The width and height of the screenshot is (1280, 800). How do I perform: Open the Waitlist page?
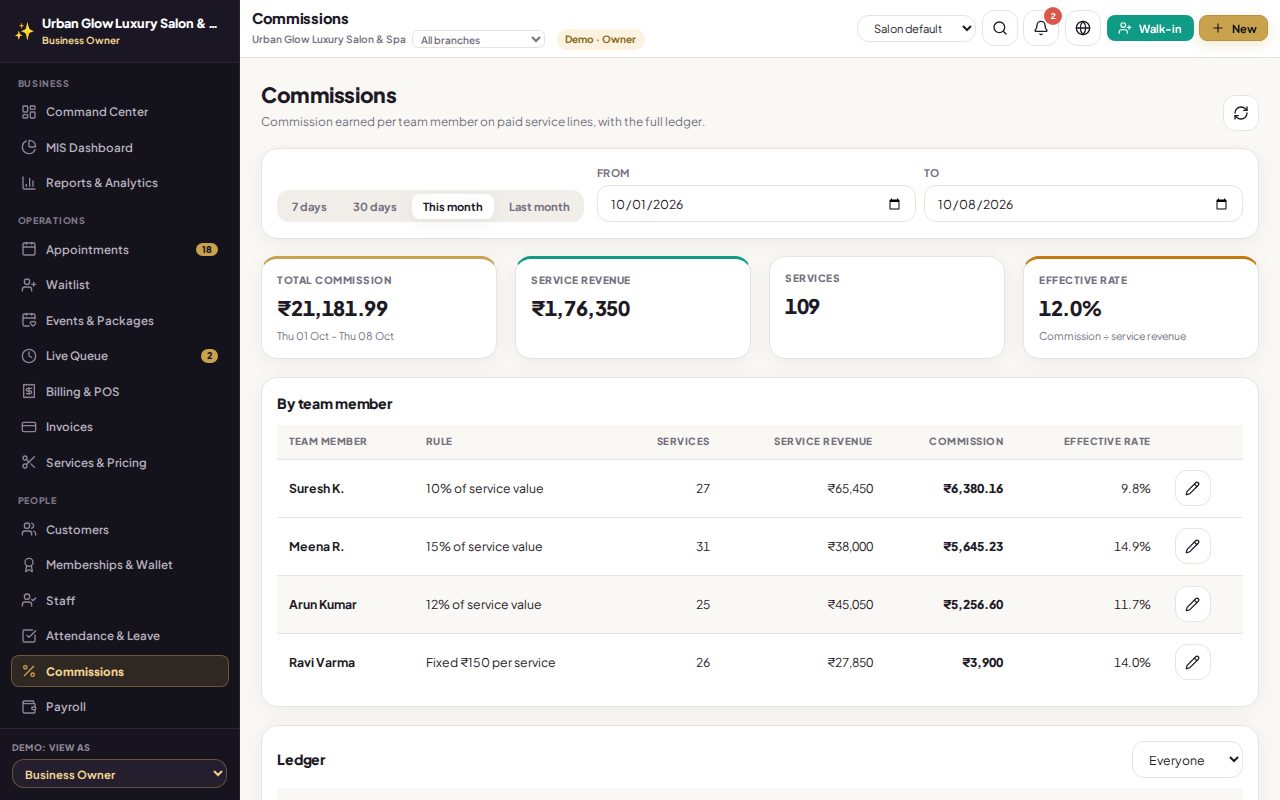[x=120, y=285]
